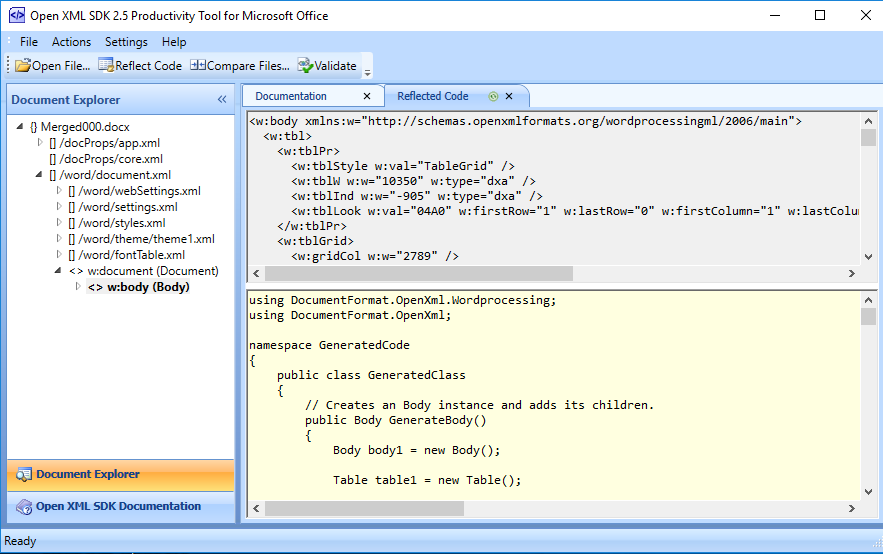Click code pane scroll right arrow
Viewport: 883px width, 554px height.
click(851, 508)
